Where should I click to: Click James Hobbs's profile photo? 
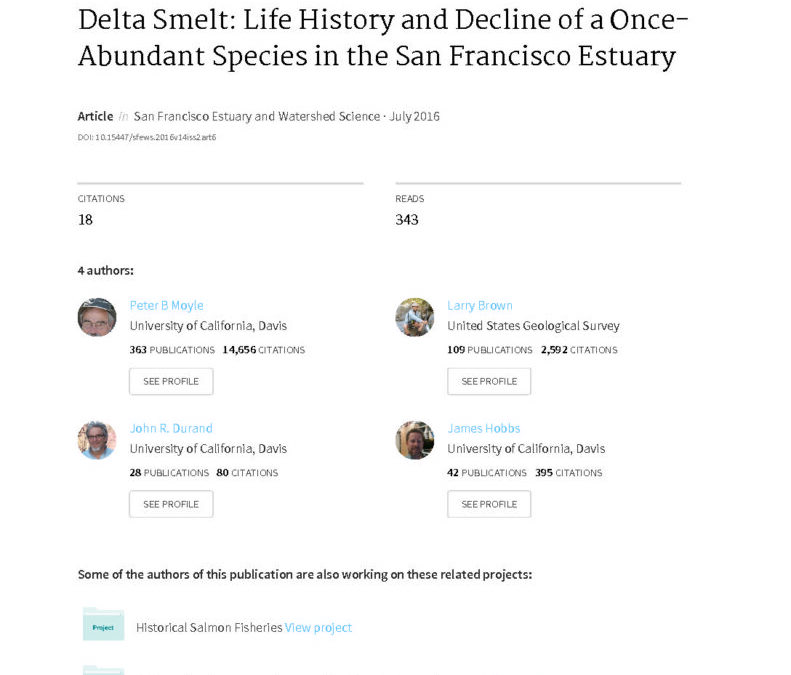pos(415,440)
